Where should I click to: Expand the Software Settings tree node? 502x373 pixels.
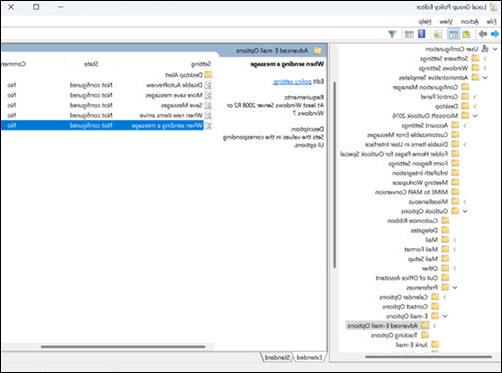pyautogui.click(x=485, y=59)
